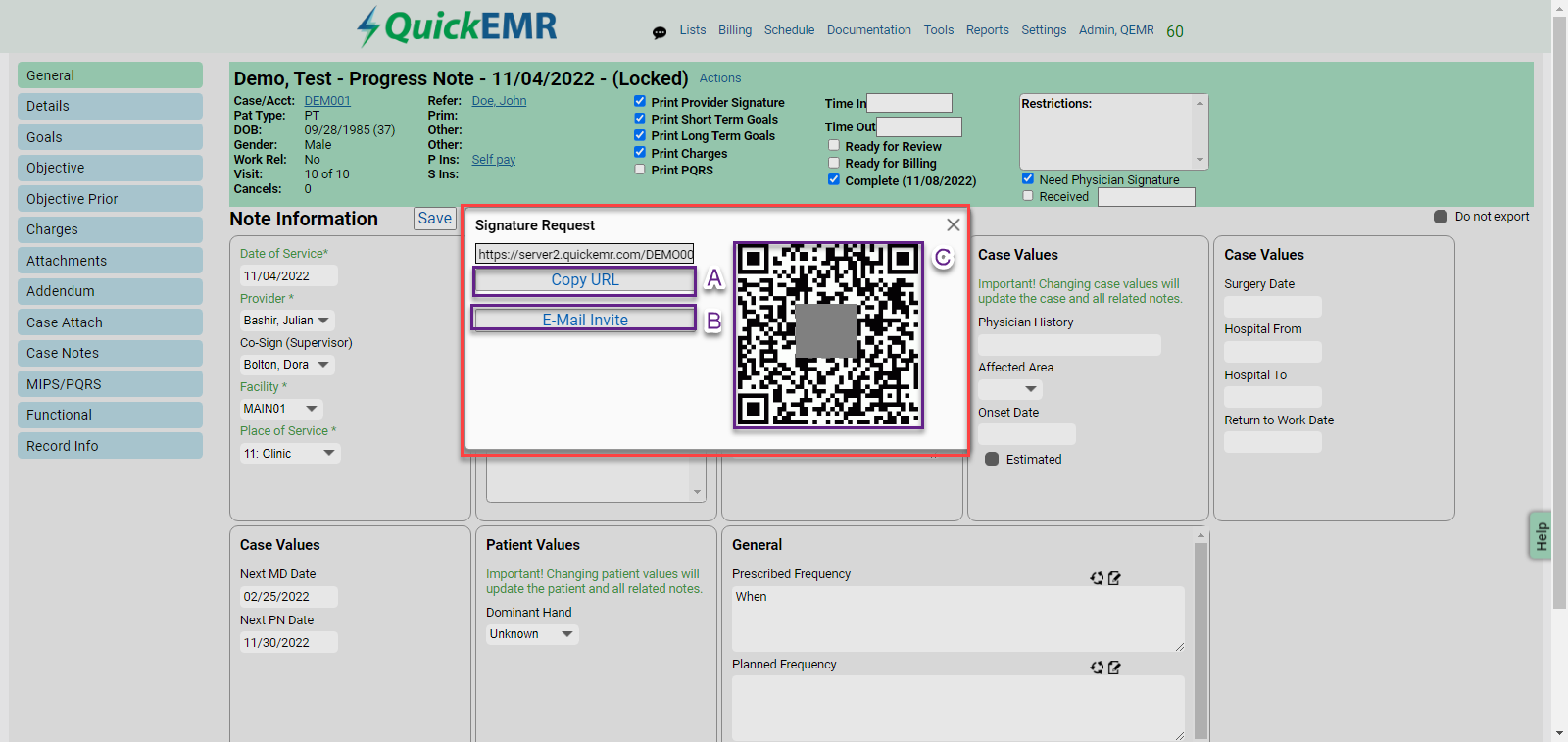
Task: Uncheck the Print Charges checkbox
Action: 640,152
